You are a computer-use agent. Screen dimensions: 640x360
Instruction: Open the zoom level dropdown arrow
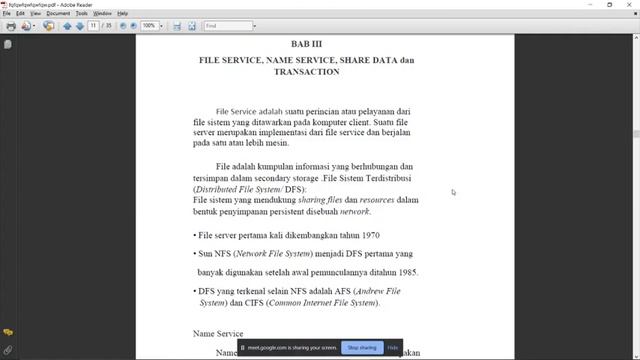(161, 26)
